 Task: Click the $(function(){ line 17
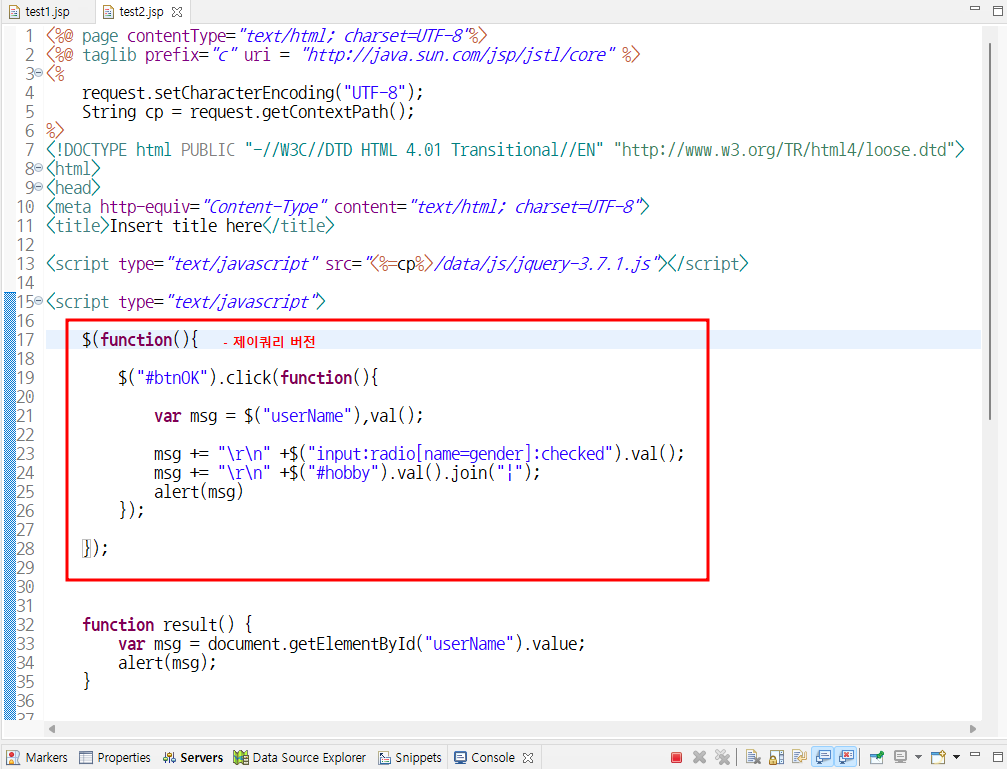click(140, 340)
